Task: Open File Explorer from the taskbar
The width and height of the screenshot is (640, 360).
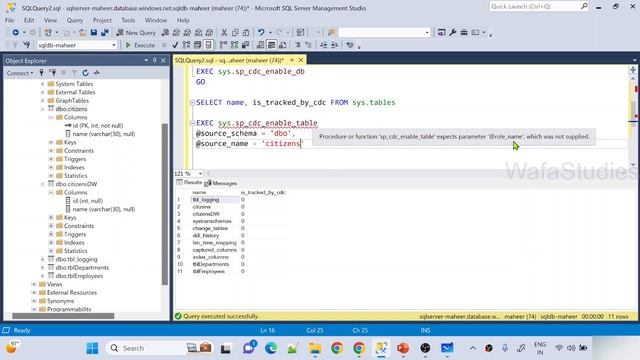Action: [x=315, y=348]
